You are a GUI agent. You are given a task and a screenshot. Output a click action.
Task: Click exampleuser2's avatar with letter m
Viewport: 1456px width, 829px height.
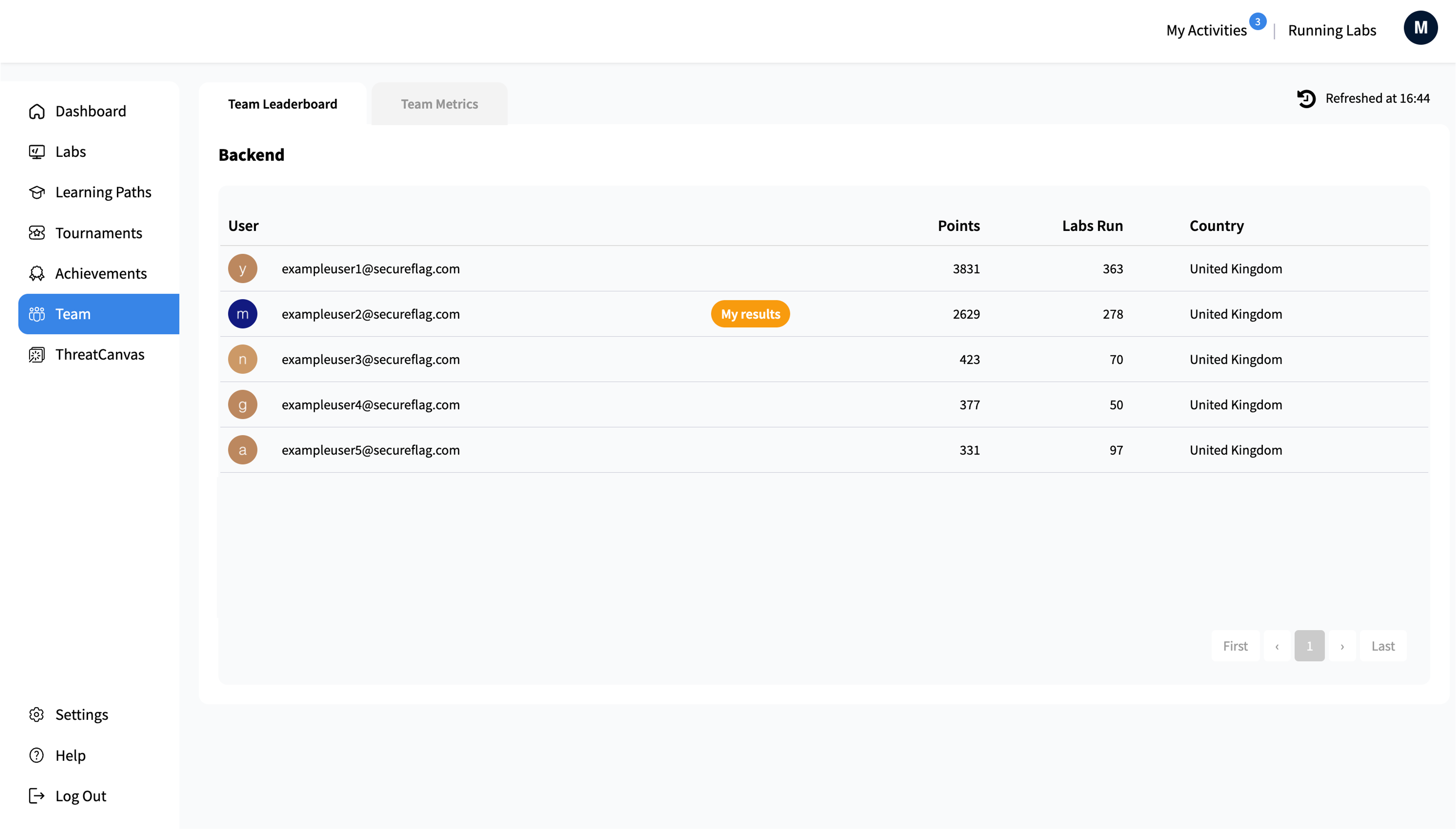[x=243, y=314]
